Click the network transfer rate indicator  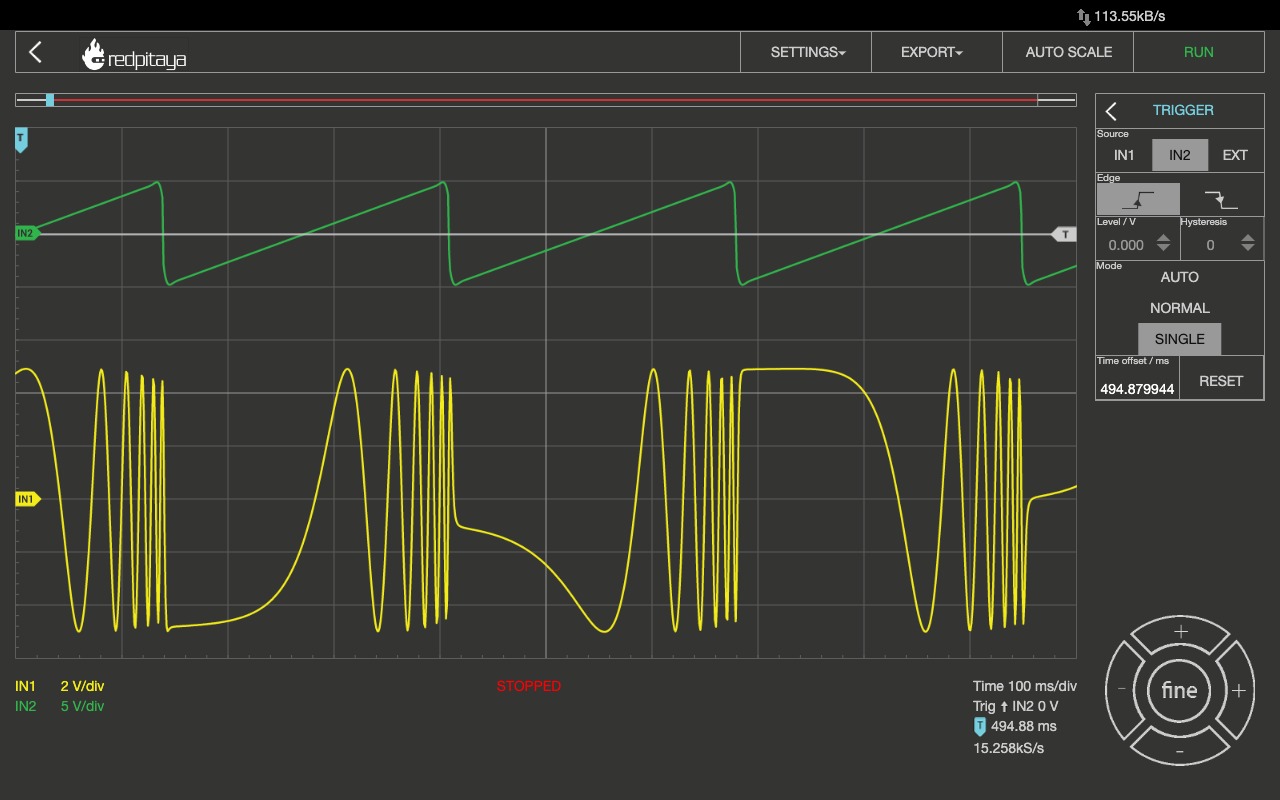point(1121,16)
